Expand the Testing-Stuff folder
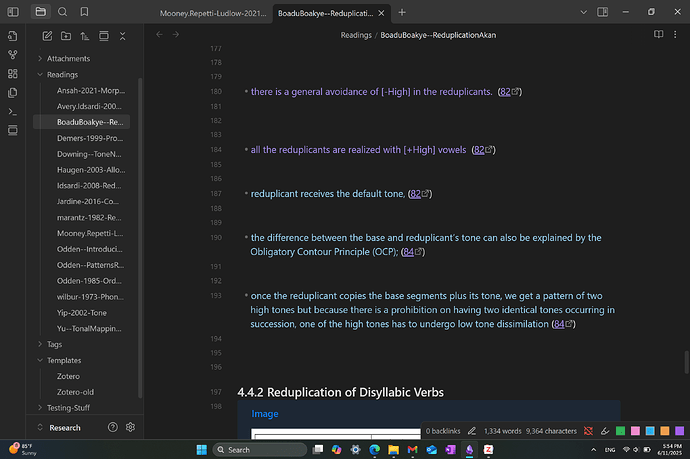690x459 pixels. (68, 408)
